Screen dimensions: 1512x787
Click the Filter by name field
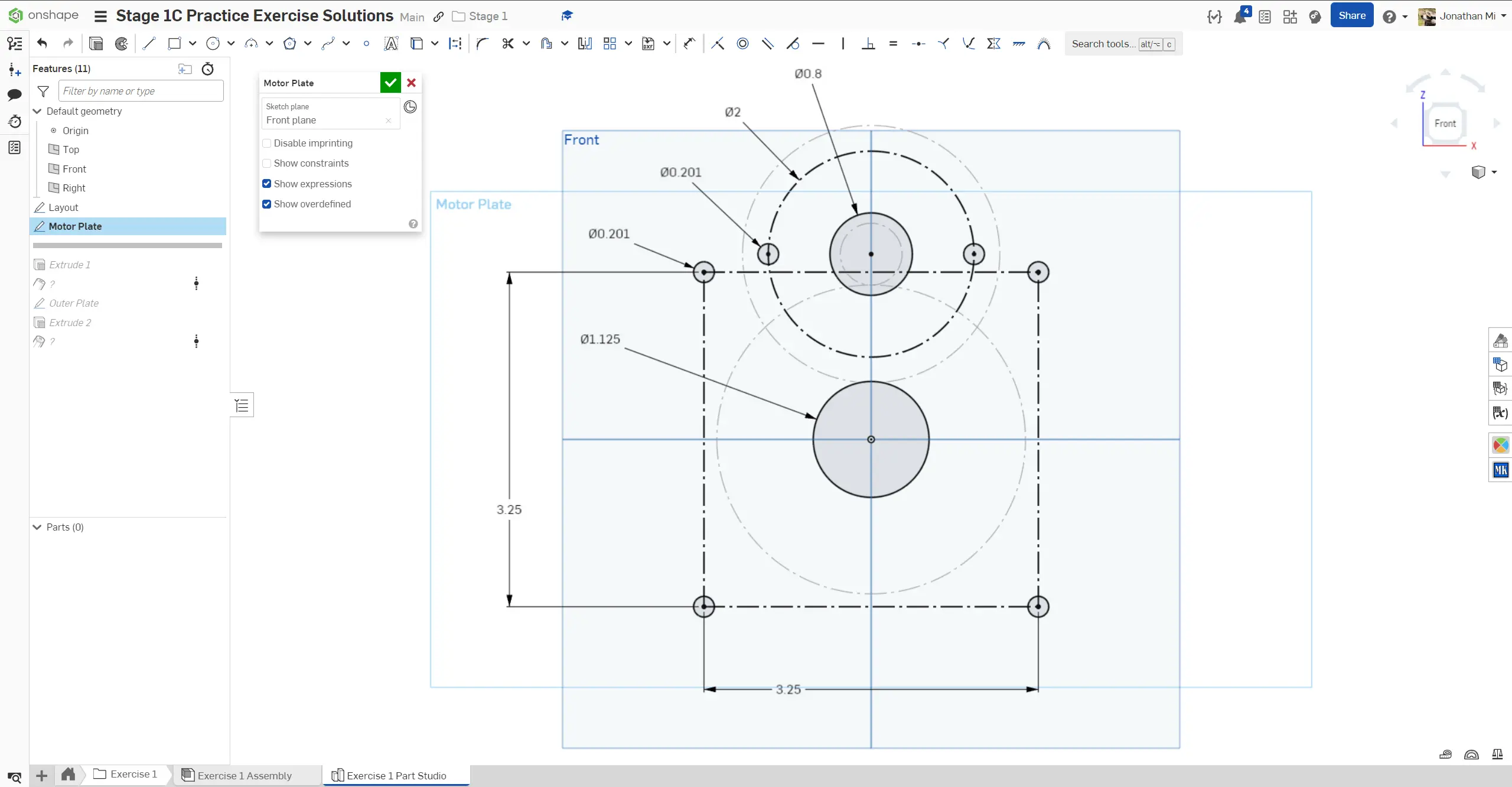(x=141, y=91)
